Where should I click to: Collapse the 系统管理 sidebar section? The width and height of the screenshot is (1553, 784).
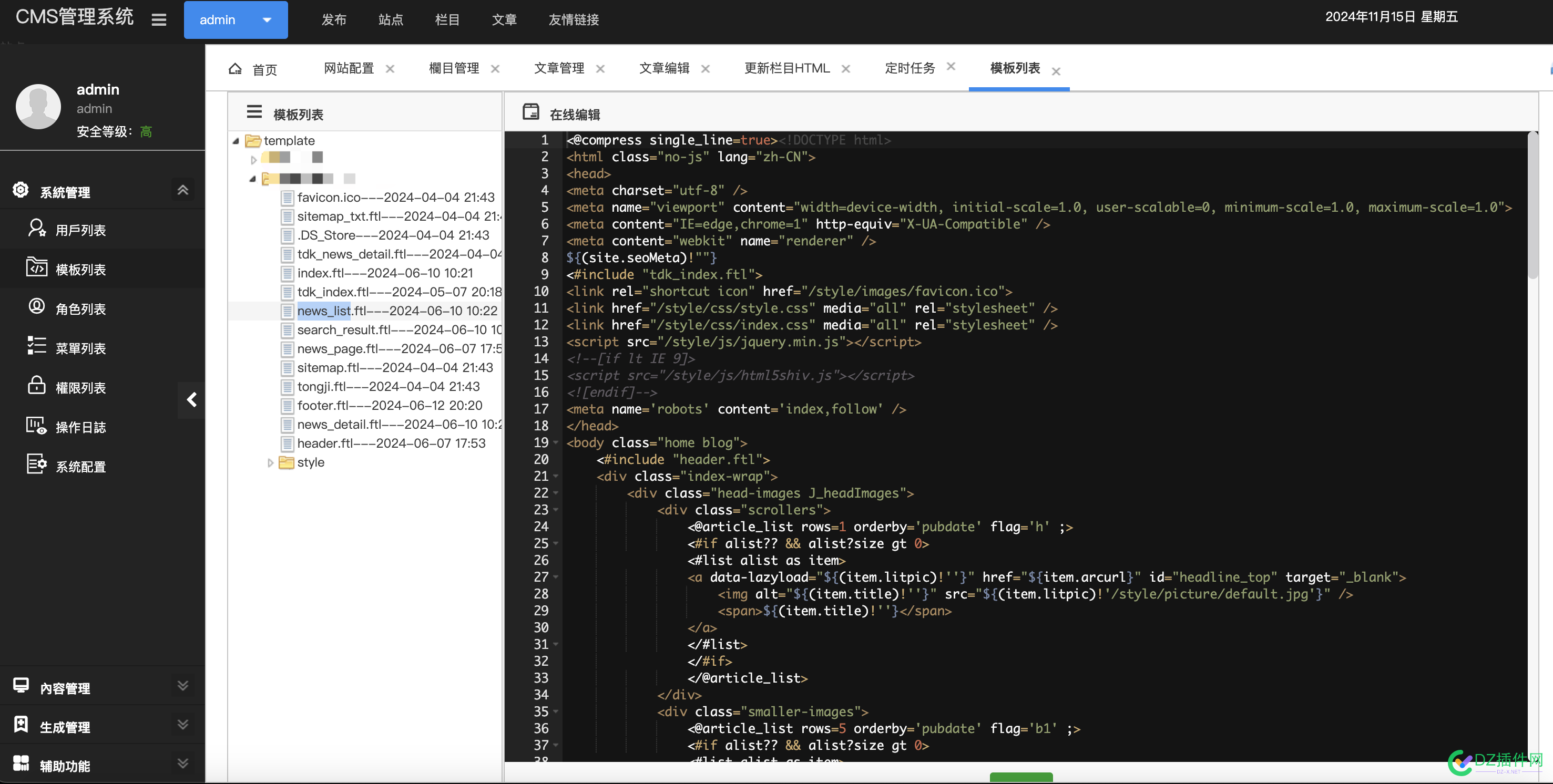[182, 190]
